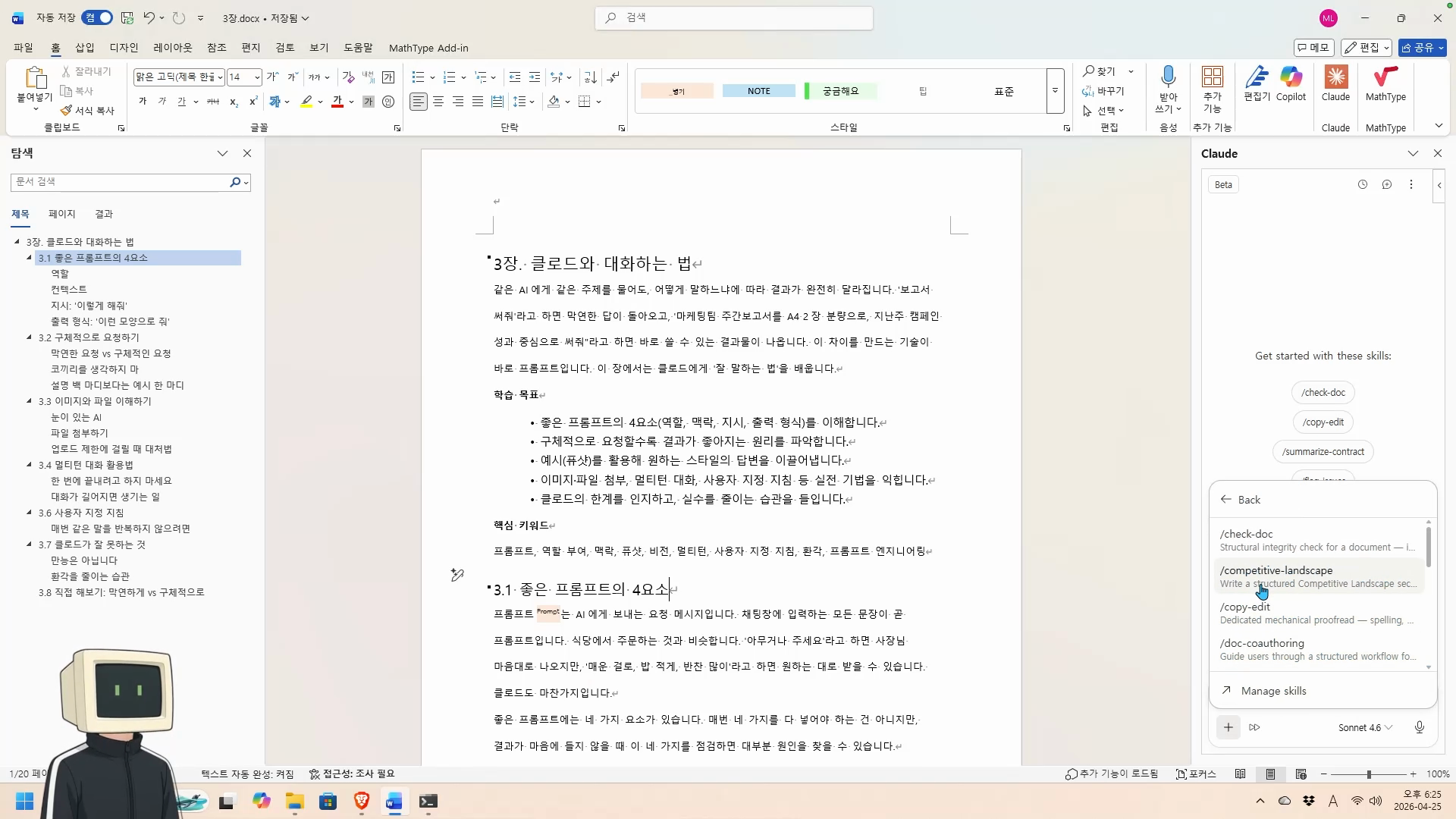Toggle strikethrough text formatting
Viewport: 1456px width, 819px height.
point(213,102)
